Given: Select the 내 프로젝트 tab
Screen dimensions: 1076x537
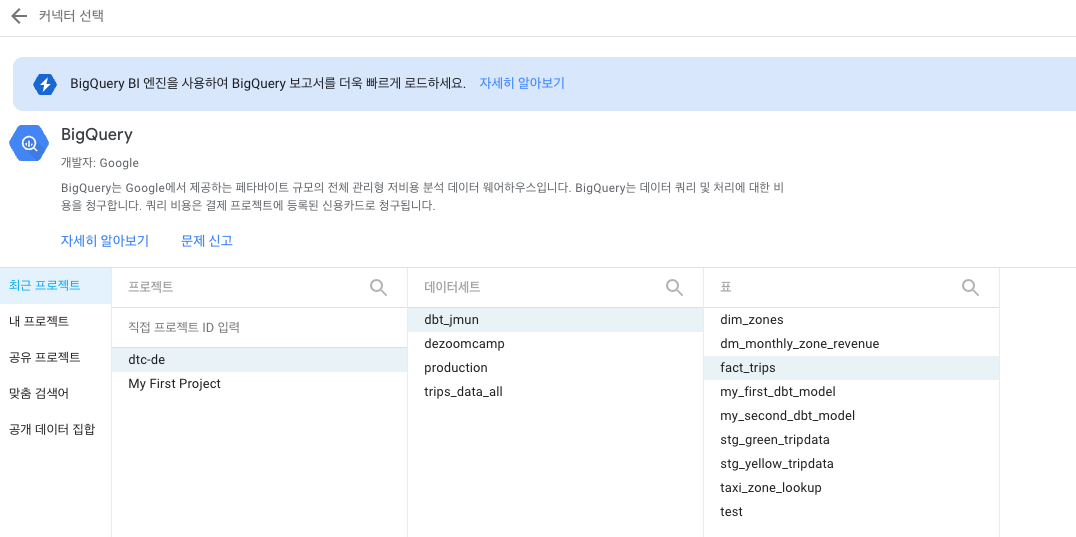Looking at the screenshot, I should pyautogui.click(x=56, y=322).
